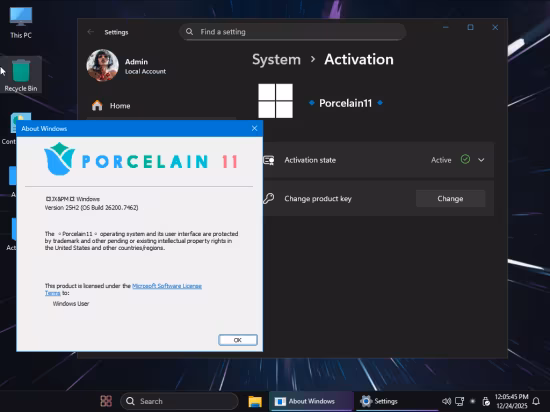This screenshot has height=412, width=550.
Task: Click the Porcelain 11 tulip logo
Action: (x=60, y=158)
